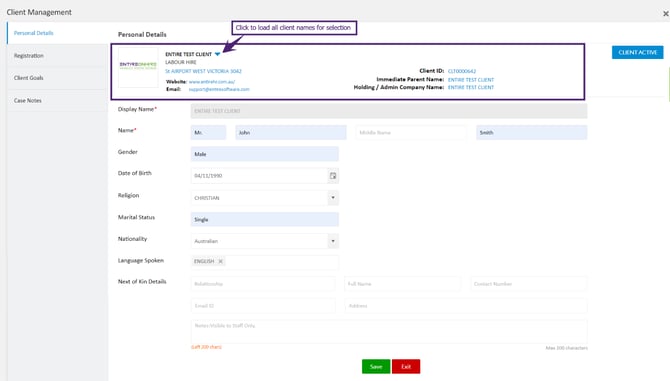Image resolution: width=670 pixels, height=381 pixels.
Task: Click the Middle Name field
Action: [x=411, y=132]
